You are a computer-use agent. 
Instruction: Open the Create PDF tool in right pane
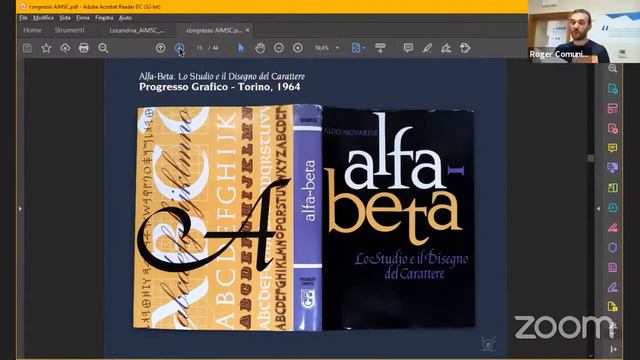tap(613, 128)
